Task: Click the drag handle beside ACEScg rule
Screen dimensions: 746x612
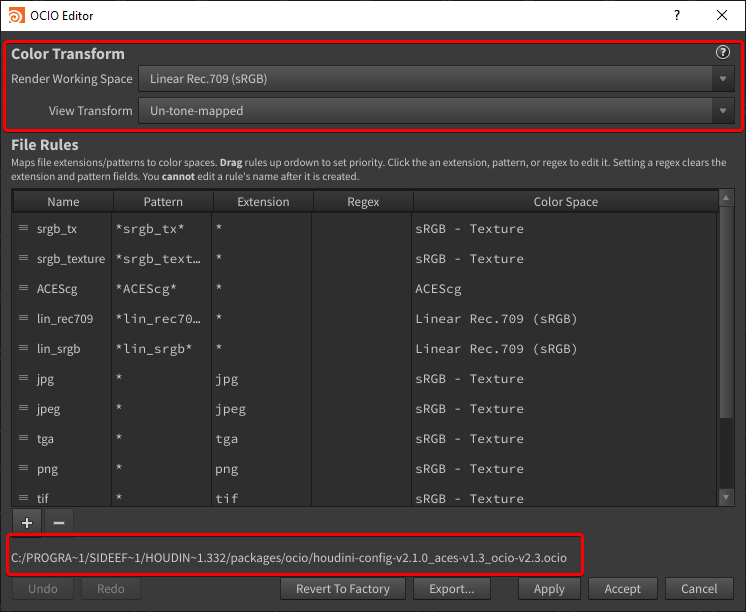Action: (23, 288)
